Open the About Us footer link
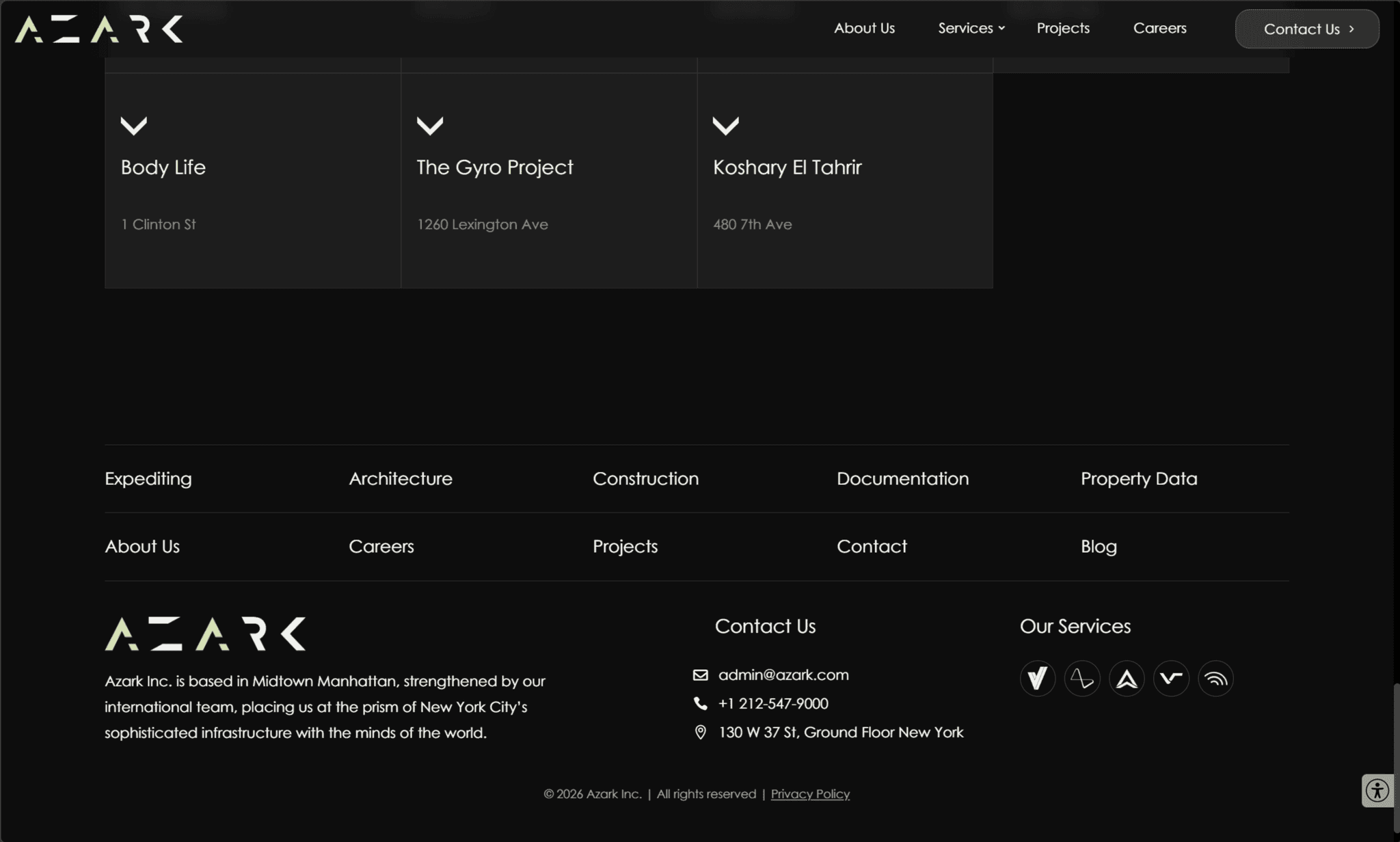1400x842 pixels. point(142,546)
